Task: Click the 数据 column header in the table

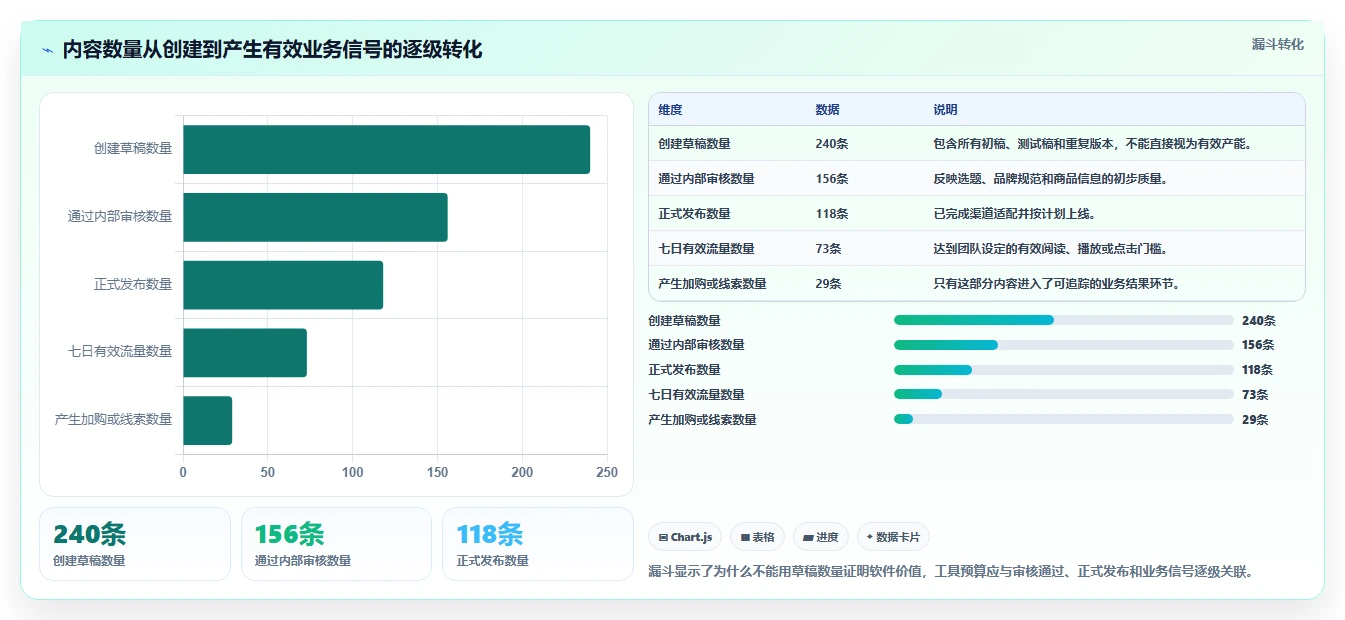Action: 827,110
